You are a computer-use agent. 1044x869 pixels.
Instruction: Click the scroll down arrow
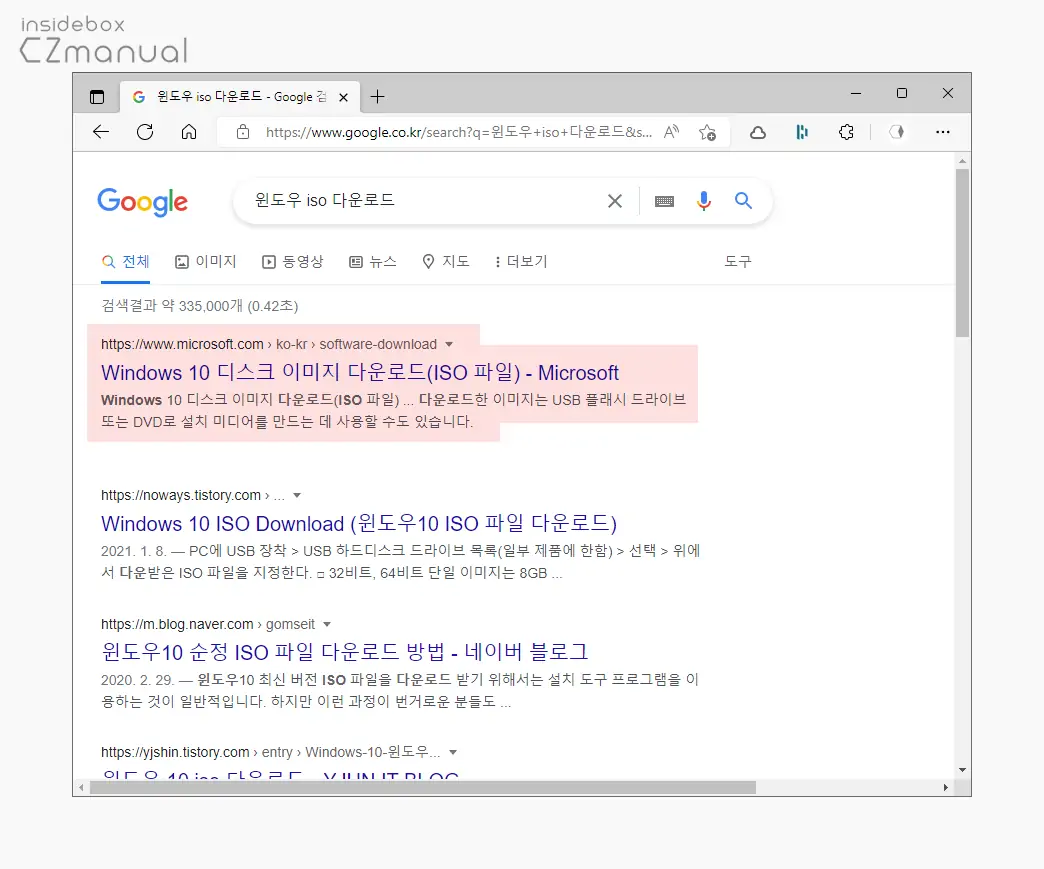pos(963,770)
